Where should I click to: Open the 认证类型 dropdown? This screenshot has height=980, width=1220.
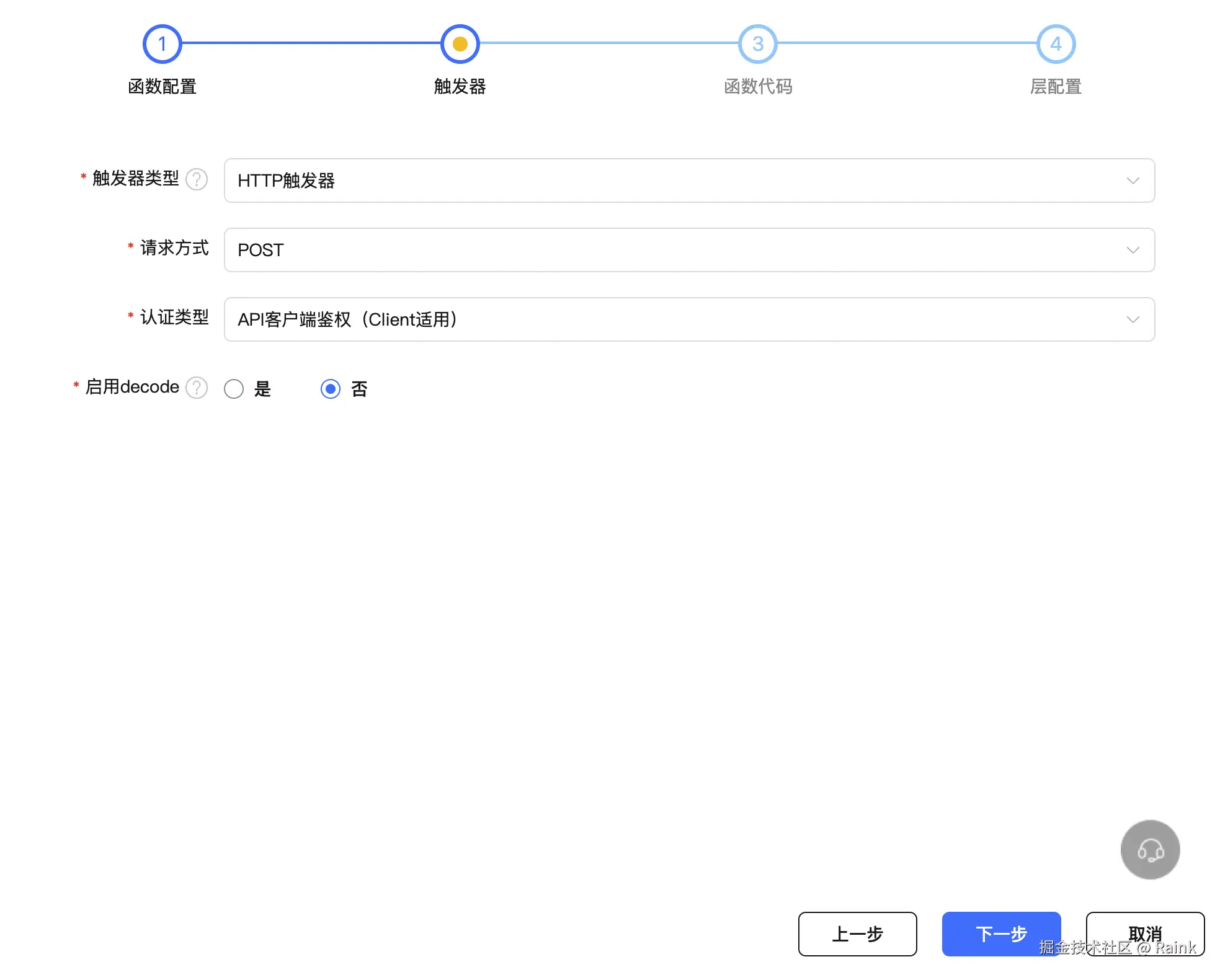point(688,319)
